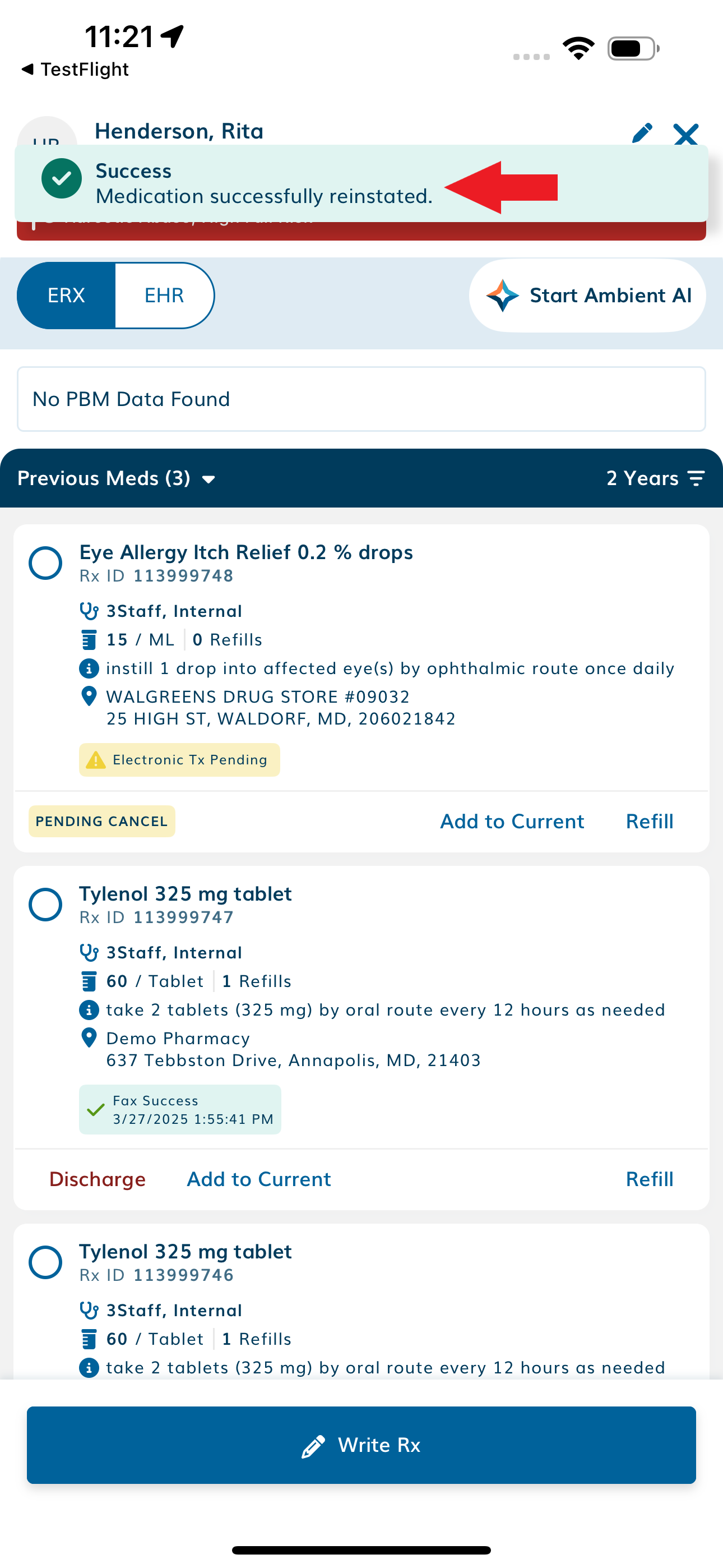Tap the Ambient AI star icon
This screenshot has width=723, height=1568.
click(502, 295)
